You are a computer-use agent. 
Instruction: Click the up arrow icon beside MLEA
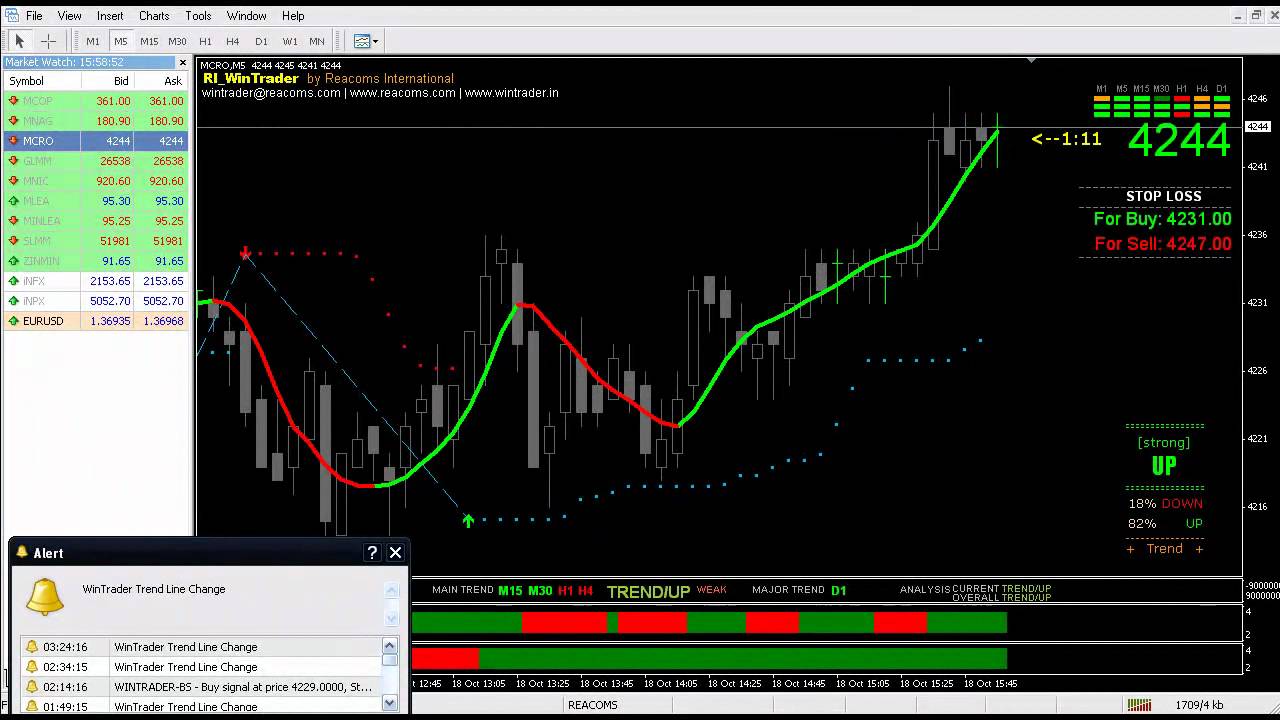point(13,201)
